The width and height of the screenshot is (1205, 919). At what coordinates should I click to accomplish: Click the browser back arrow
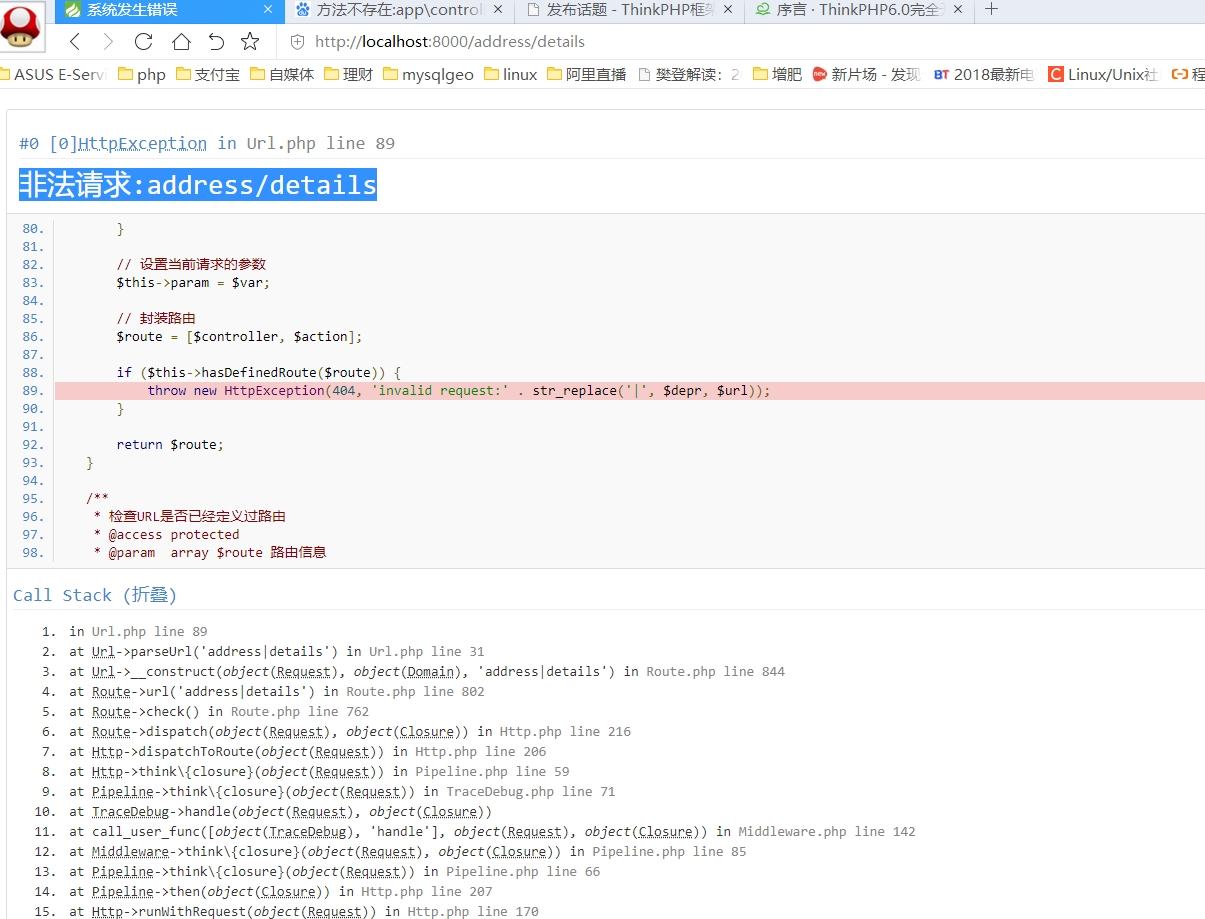[x=75, y=42]
